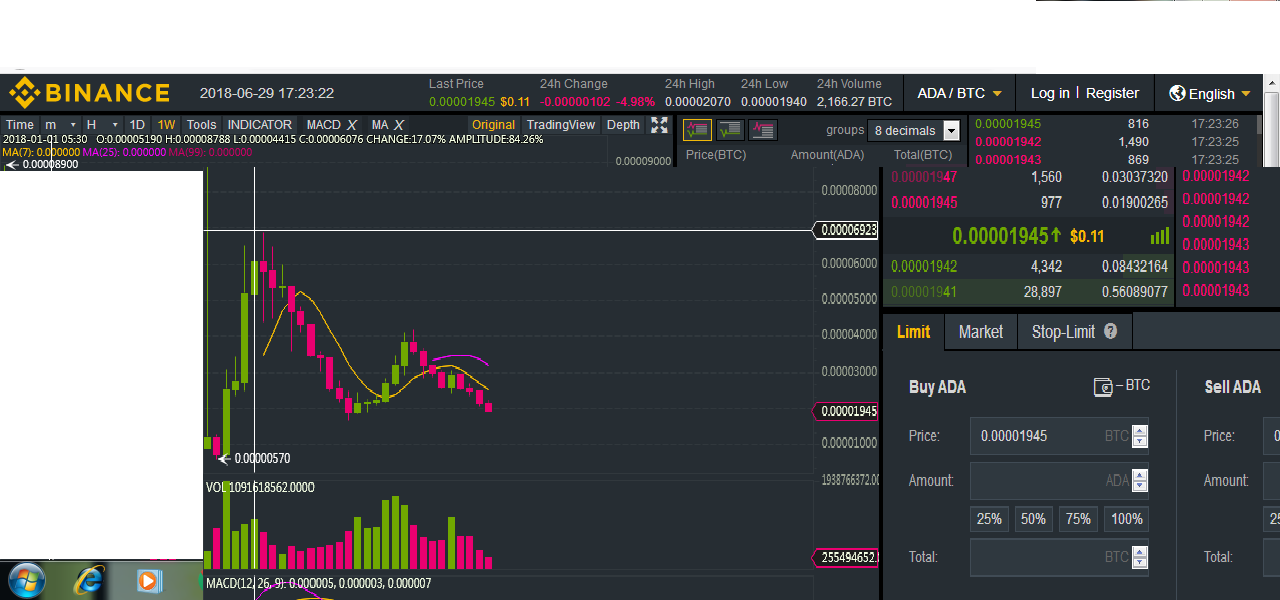Set buy amount to 100%
1280x600 pixels.
click(x=1127, y=519)
